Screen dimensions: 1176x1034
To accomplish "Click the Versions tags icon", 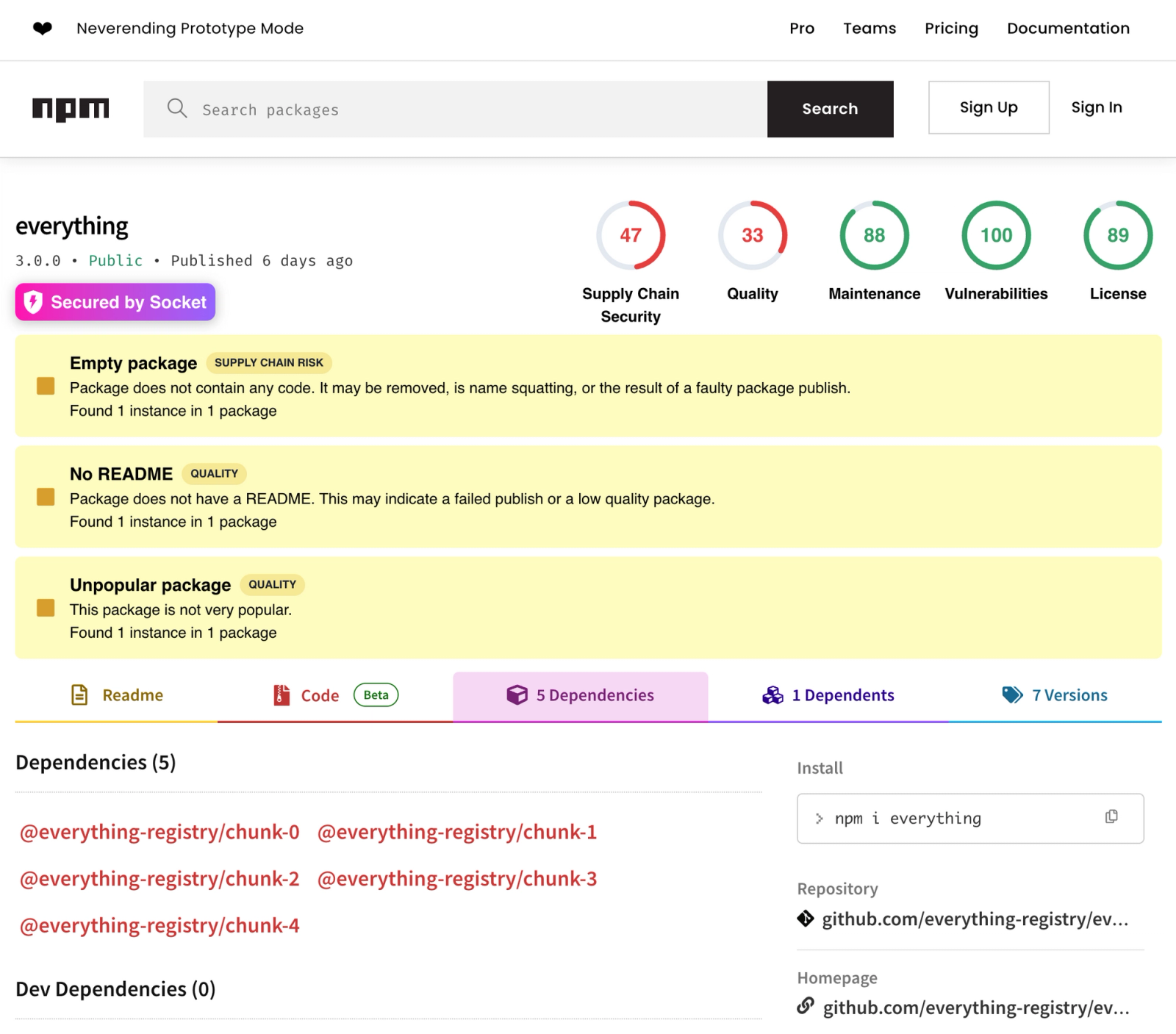I will 1012,695.
